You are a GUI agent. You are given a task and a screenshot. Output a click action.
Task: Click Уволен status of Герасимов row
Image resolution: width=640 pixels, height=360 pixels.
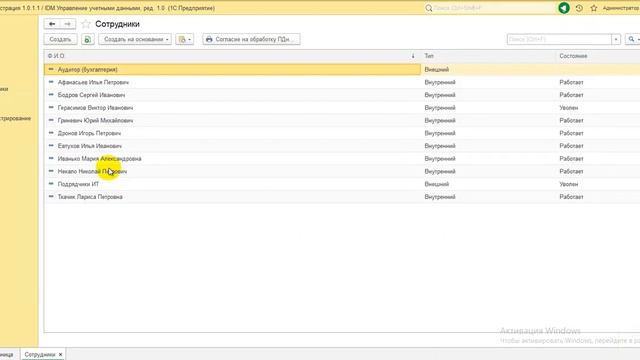pyautogui.click(x=569, y=108)
